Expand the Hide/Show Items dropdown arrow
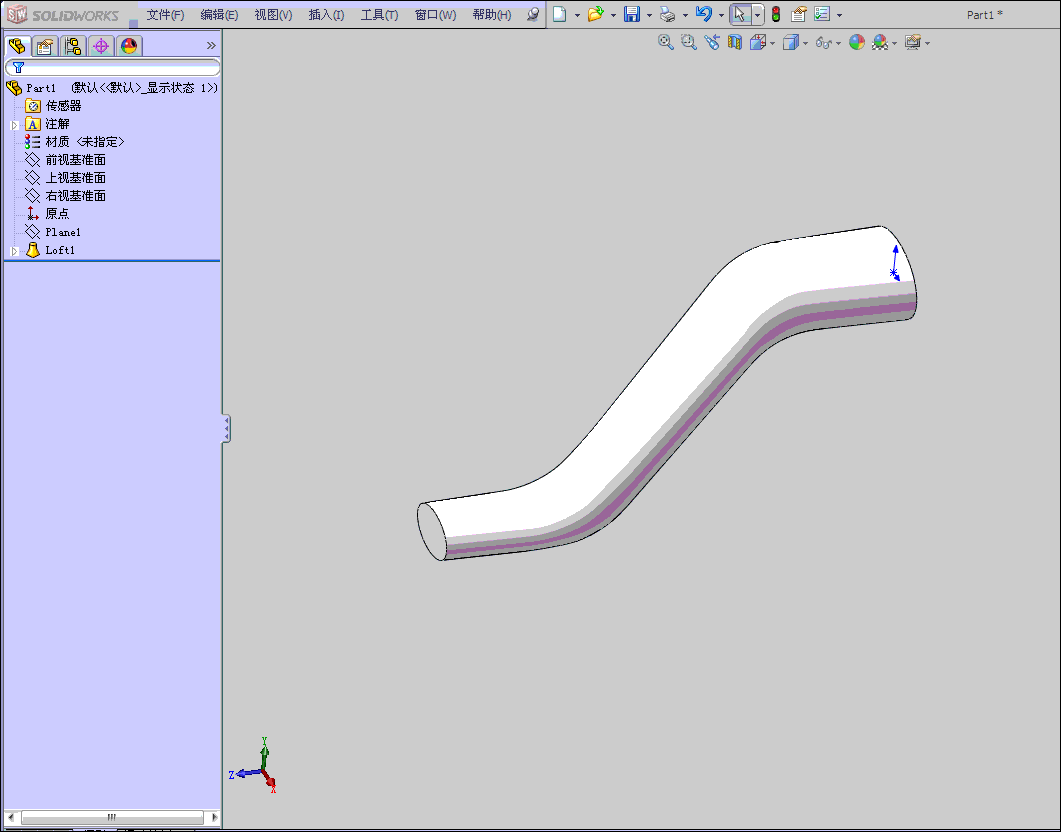 (838, 43)
